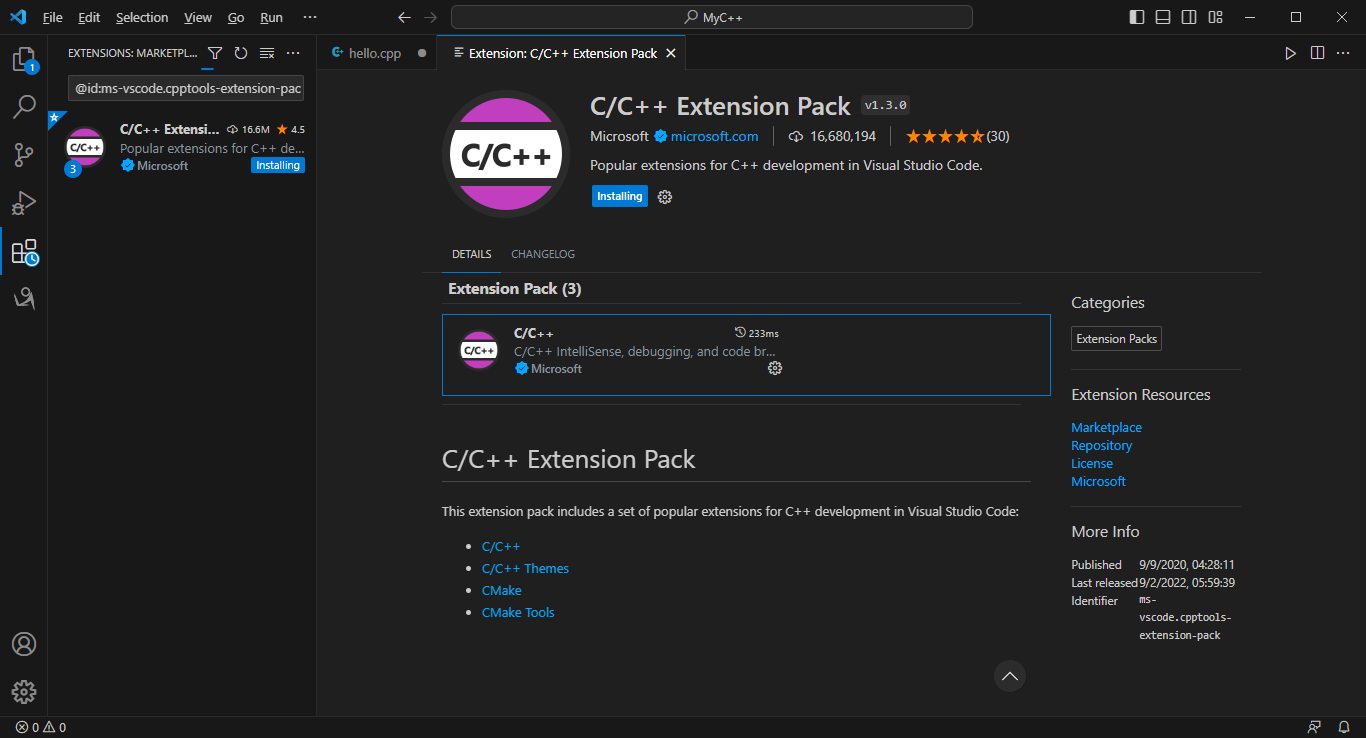Open the View menu
This screenshot has width=1366, height=738.
[198, 17]
